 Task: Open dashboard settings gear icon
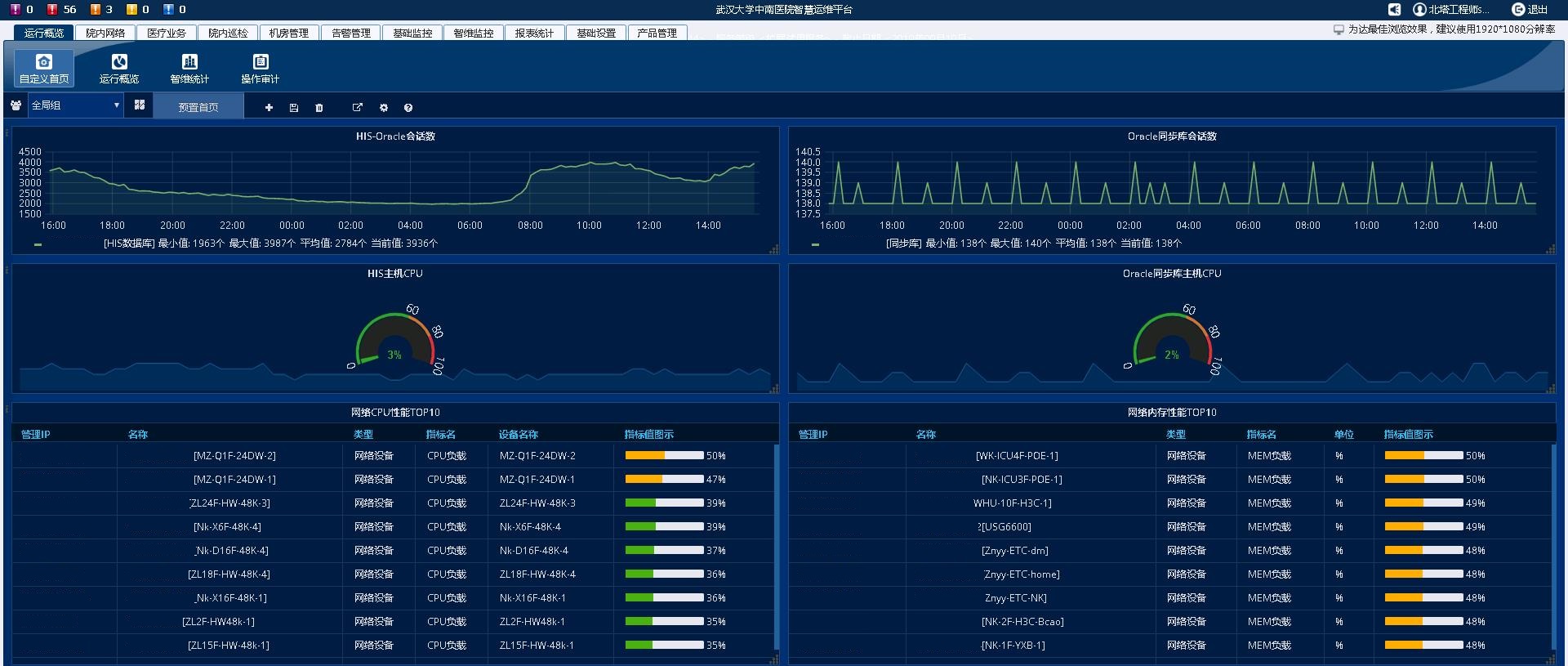tap(384, 108)
